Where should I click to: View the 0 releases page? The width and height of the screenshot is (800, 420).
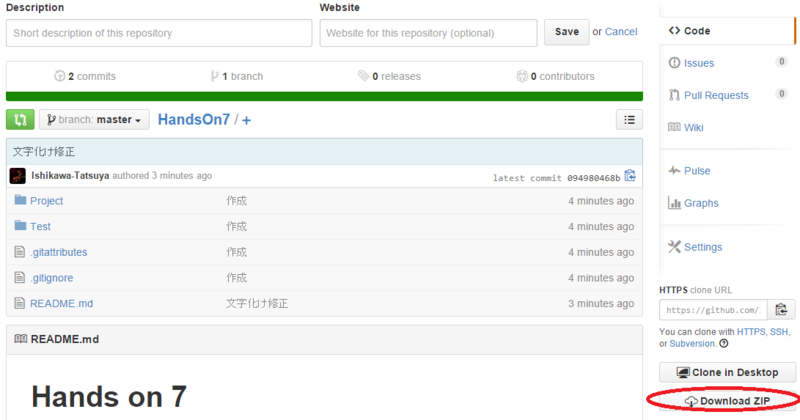[396, 76]
